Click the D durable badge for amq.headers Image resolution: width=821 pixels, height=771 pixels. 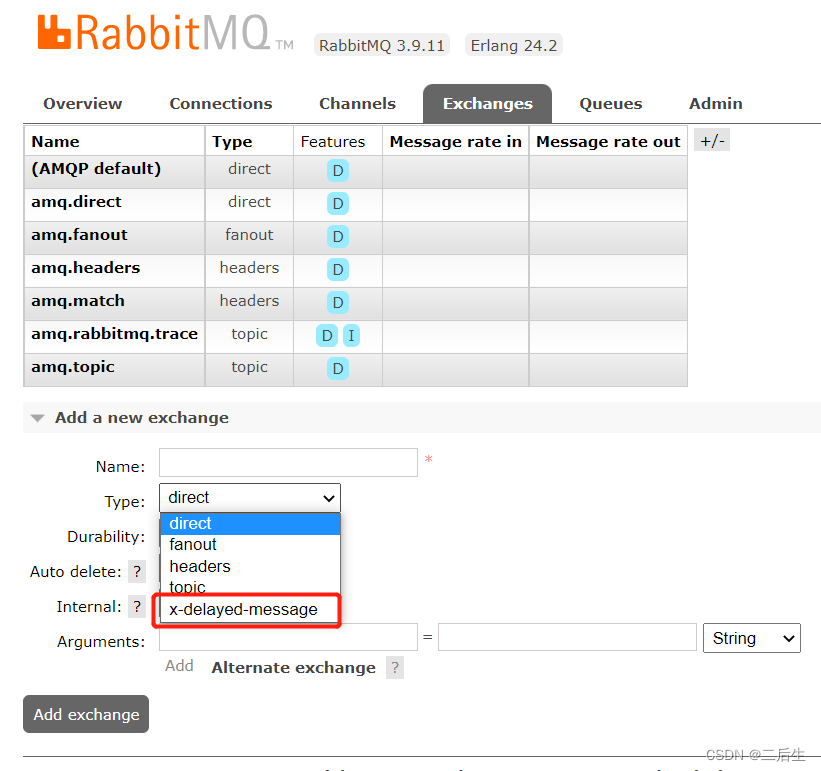click(338, 270)
